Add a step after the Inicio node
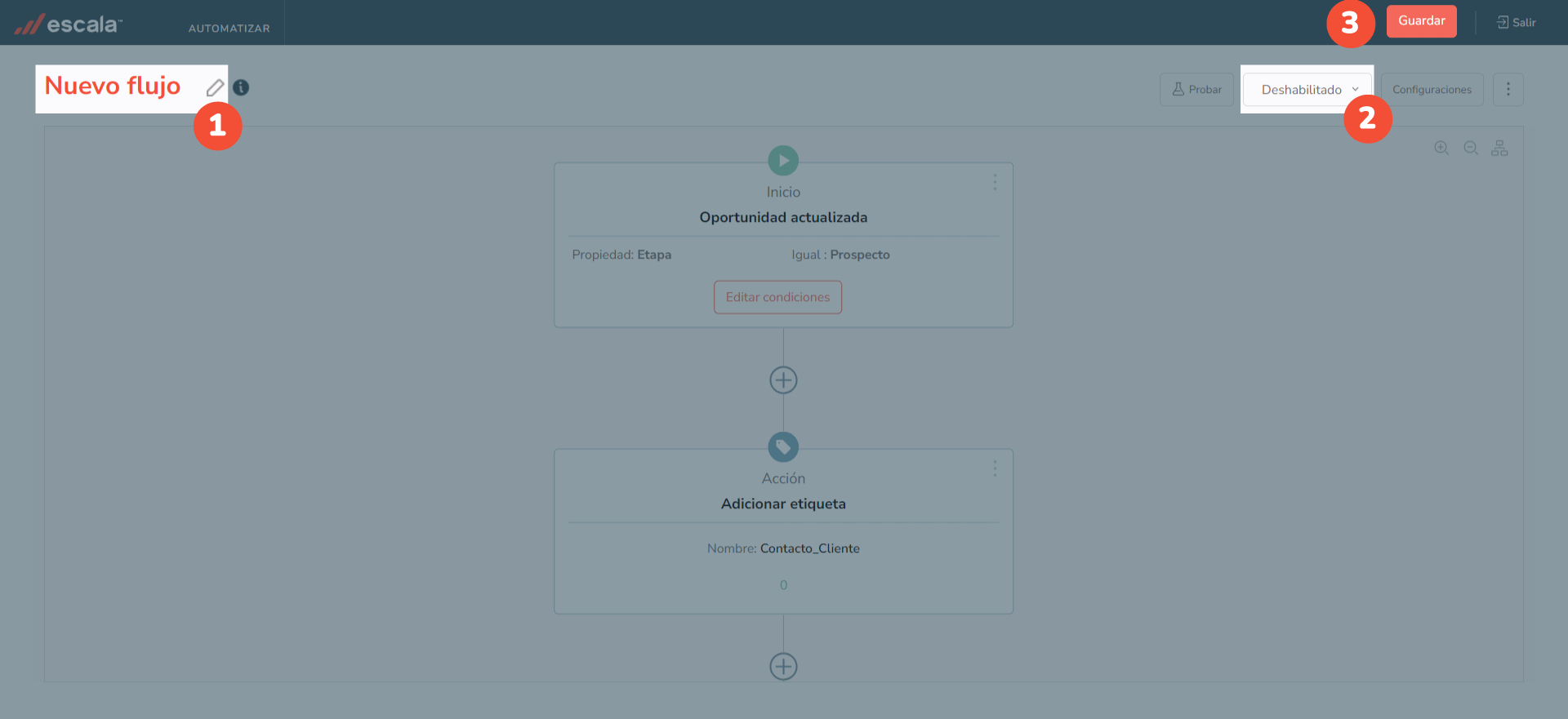Viewport: 1568px width, 719px height. 783,380
